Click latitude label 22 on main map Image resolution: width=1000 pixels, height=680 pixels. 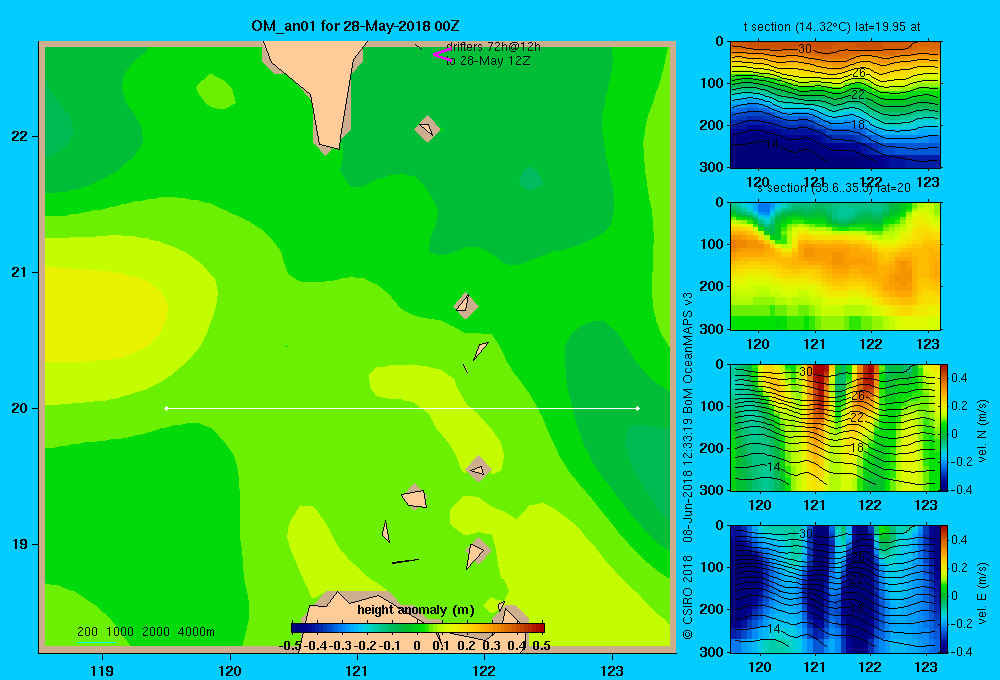point(20,137)
